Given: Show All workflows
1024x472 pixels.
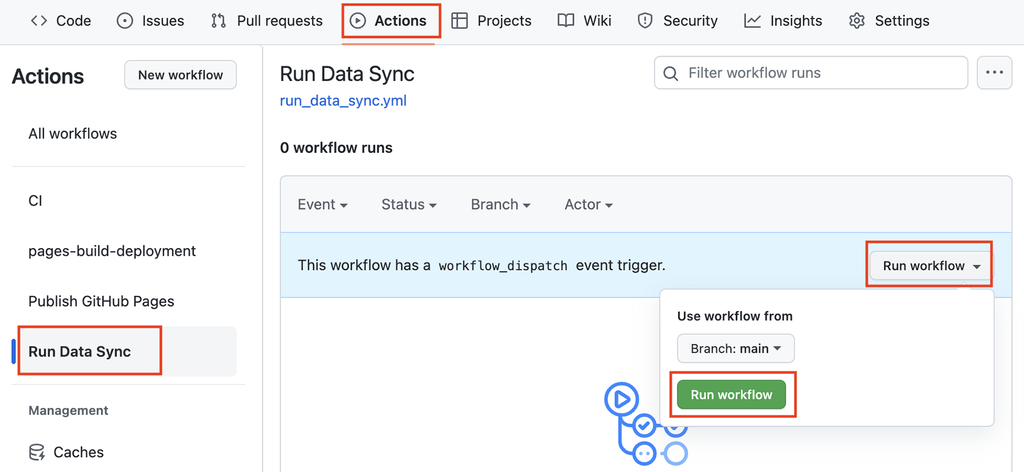Looking at the screenshot, I should point(72,134).
